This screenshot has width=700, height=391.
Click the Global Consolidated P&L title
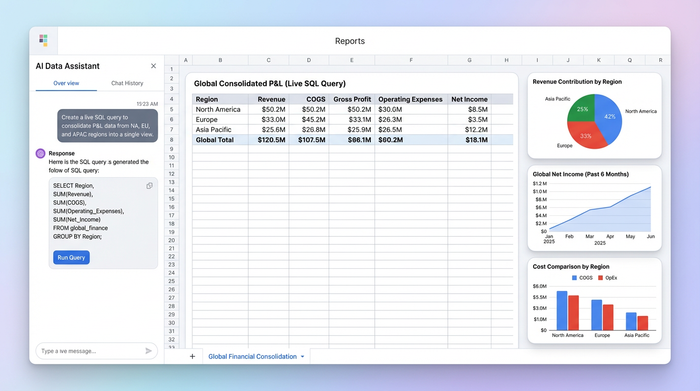[x=270, y=83]
